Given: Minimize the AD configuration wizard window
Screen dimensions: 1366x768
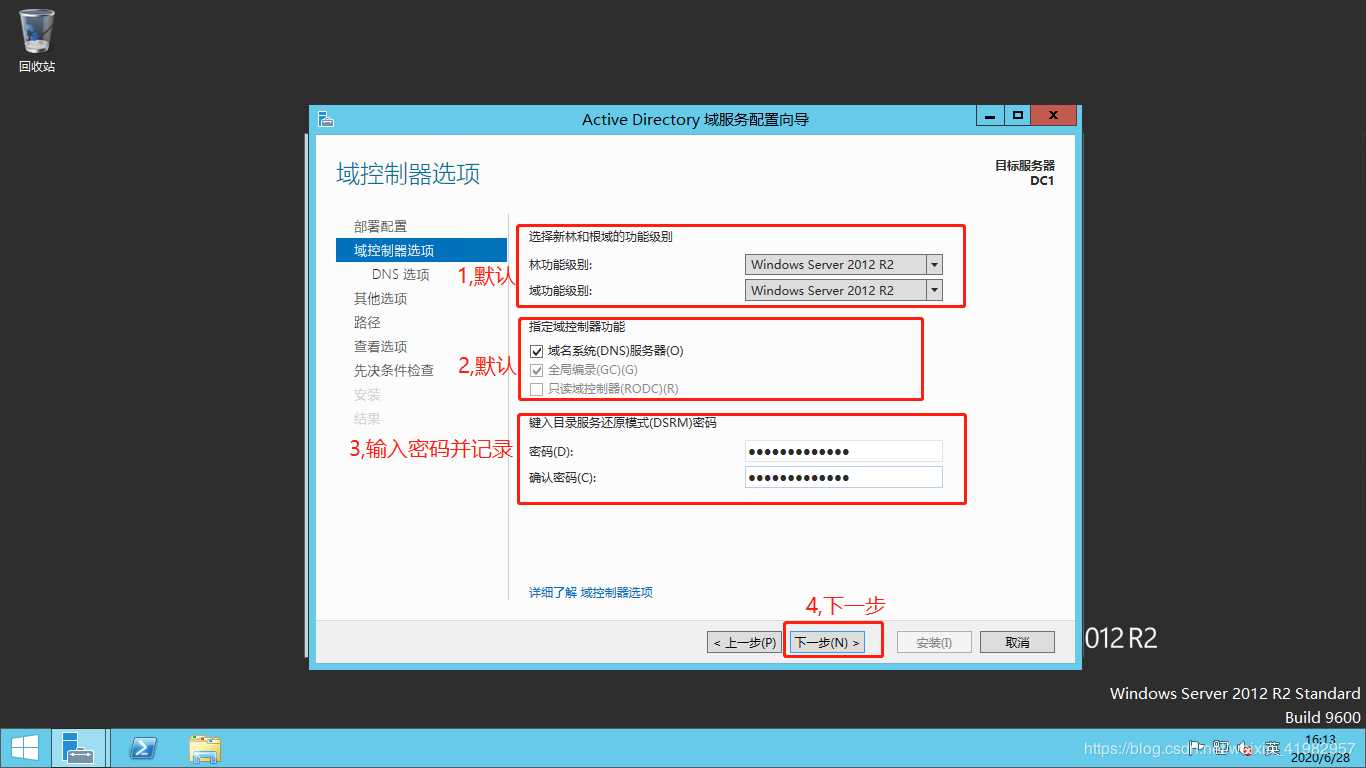Looking at the screenshot, I should click(990, 116).
